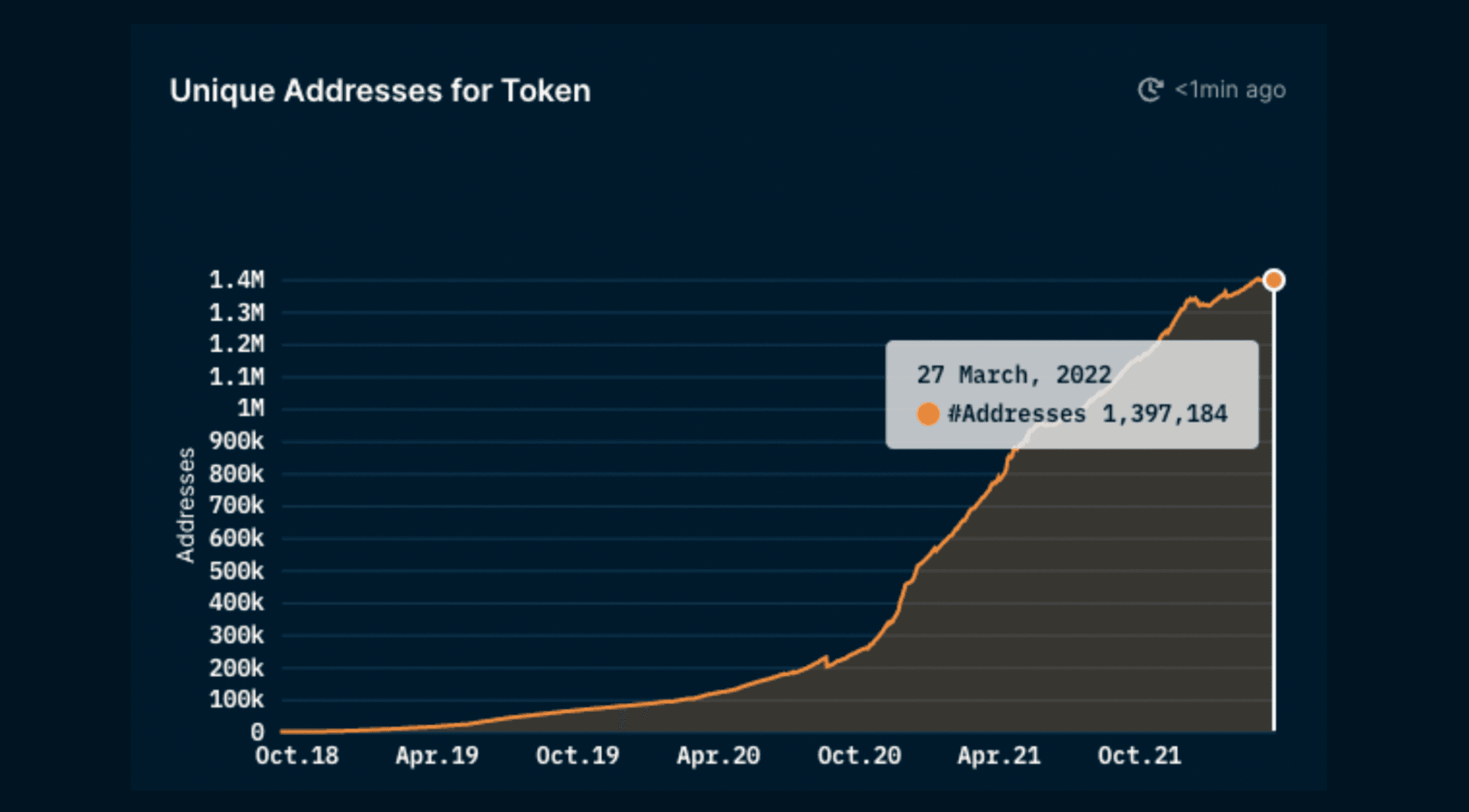1469x812 pixels.
Task: Click the '27 March, 2022' tooltip date
Action: coord(1013,375)
